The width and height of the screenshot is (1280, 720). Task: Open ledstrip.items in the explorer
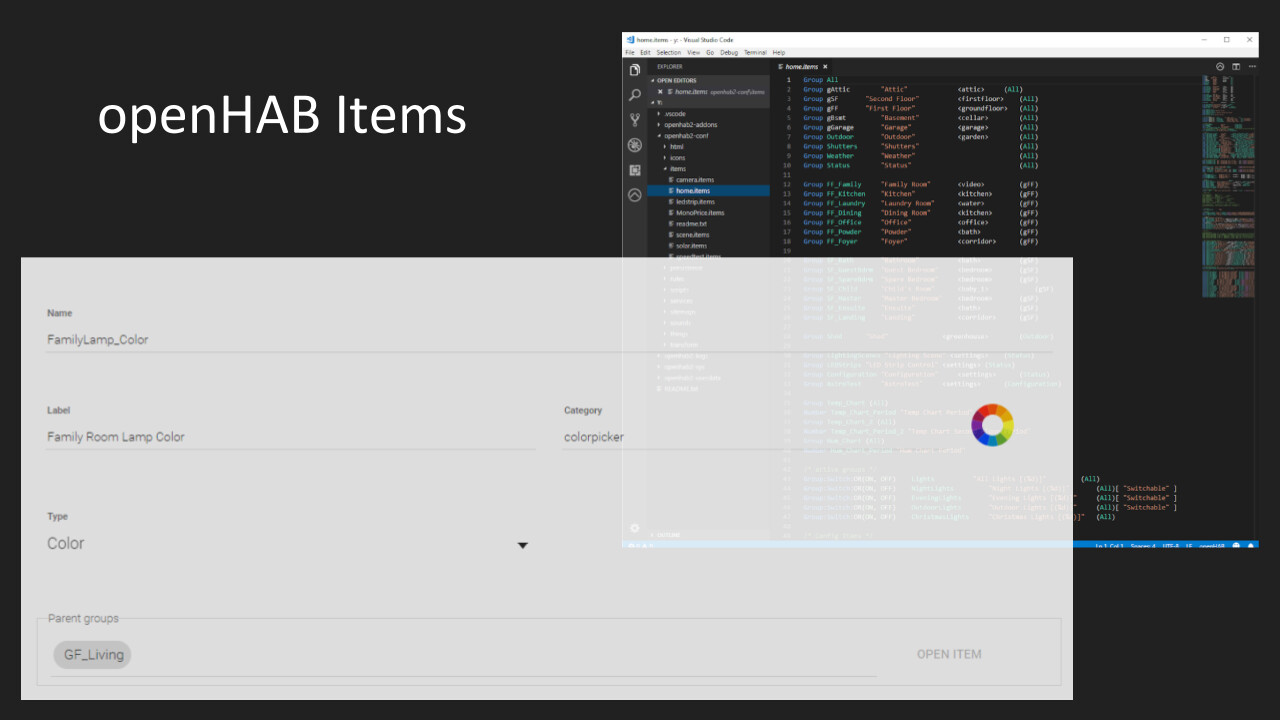pyautogui.click(x=710, y=201)
